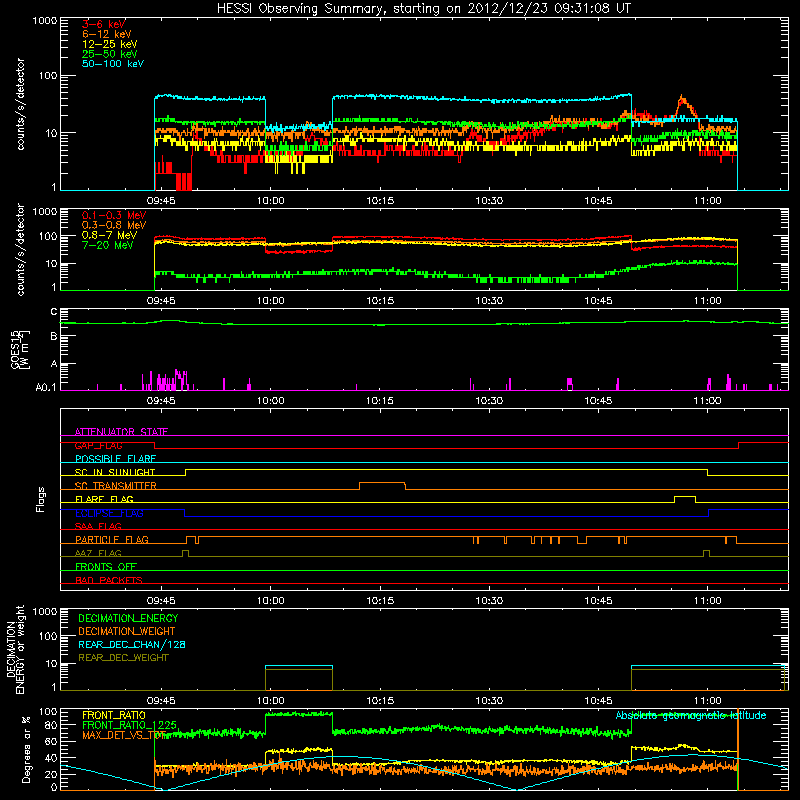This screenshot has height=800, width=800.
Task: Click the "Degrees or %" axis title
Action: (26, 749)
